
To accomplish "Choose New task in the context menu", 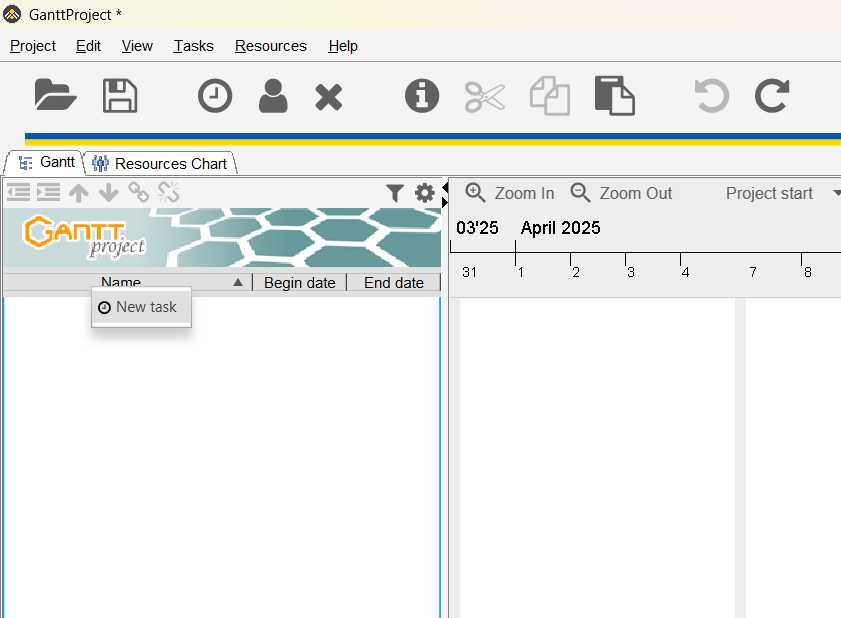I will click(141, 307).
